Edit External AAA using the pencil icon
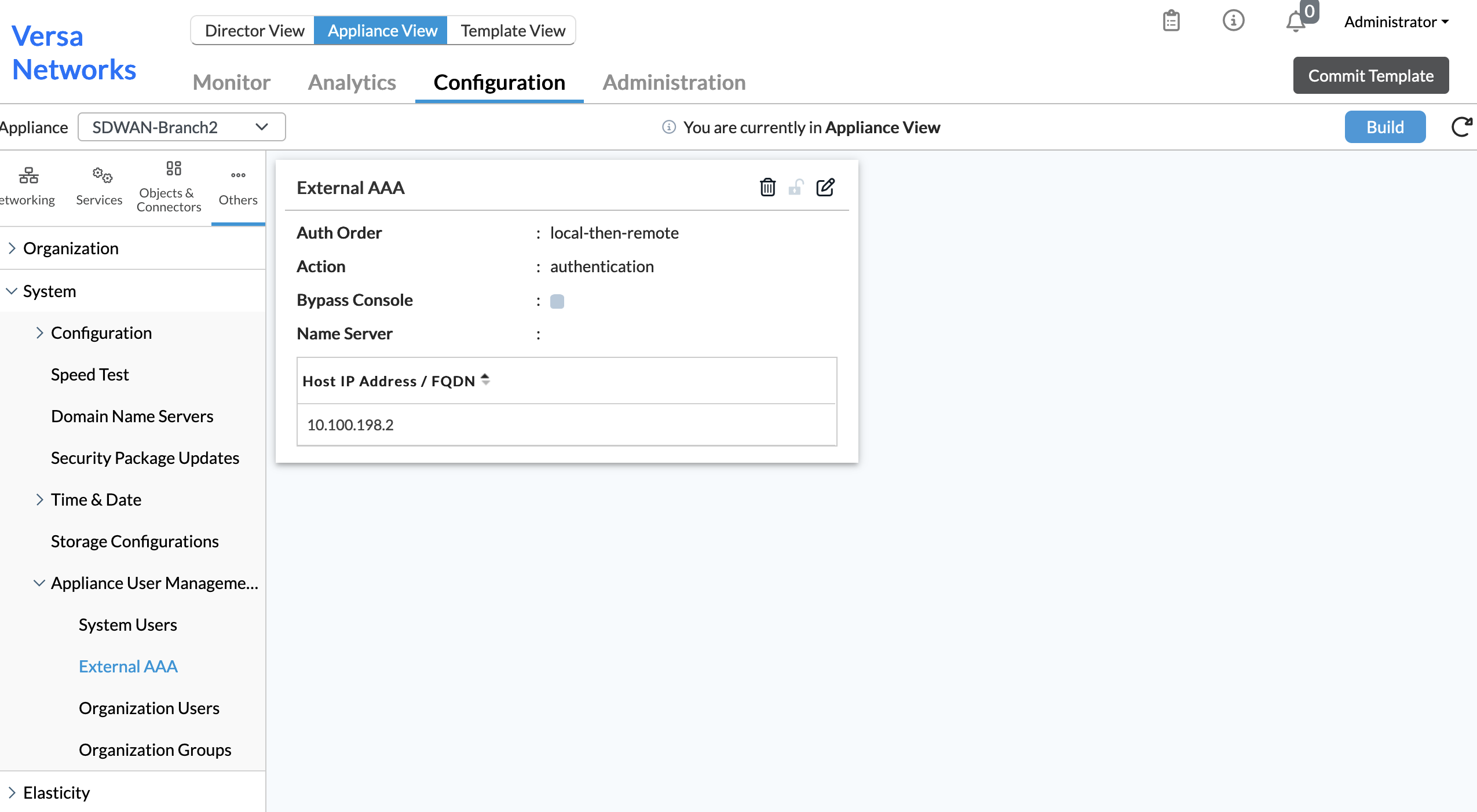This screenshot has height=812, width=1477. coord(825,187)
